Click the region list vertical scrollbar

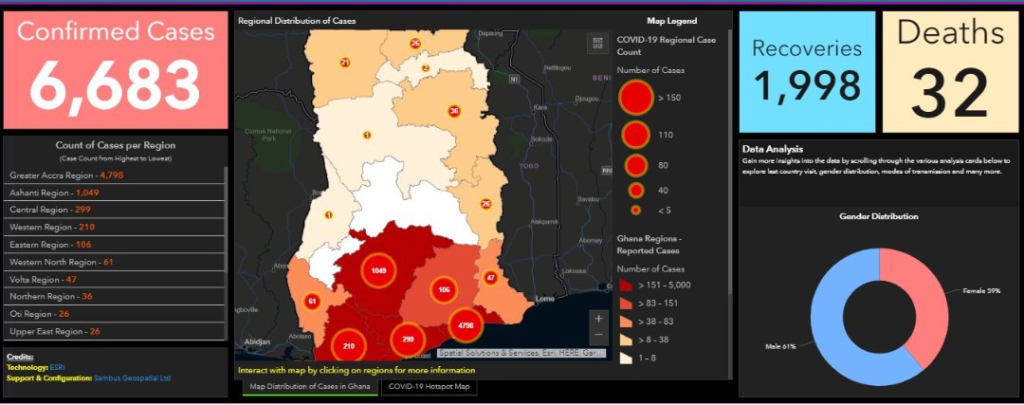point(226,250)
